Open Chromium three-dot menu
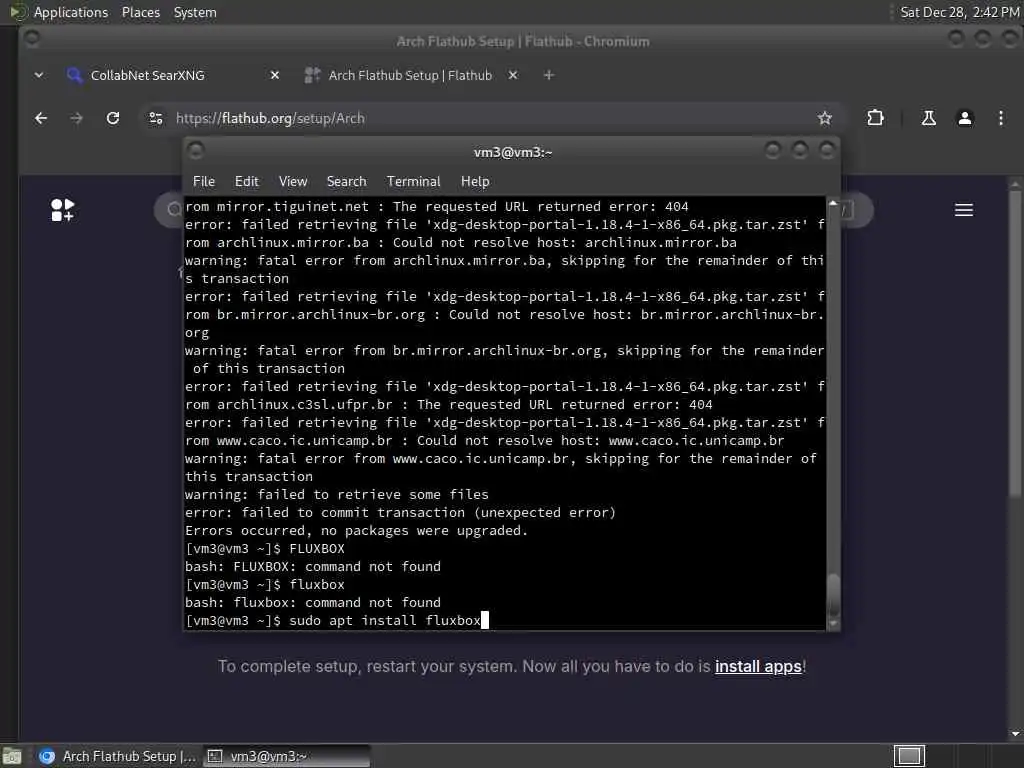 pos(1001,118)
